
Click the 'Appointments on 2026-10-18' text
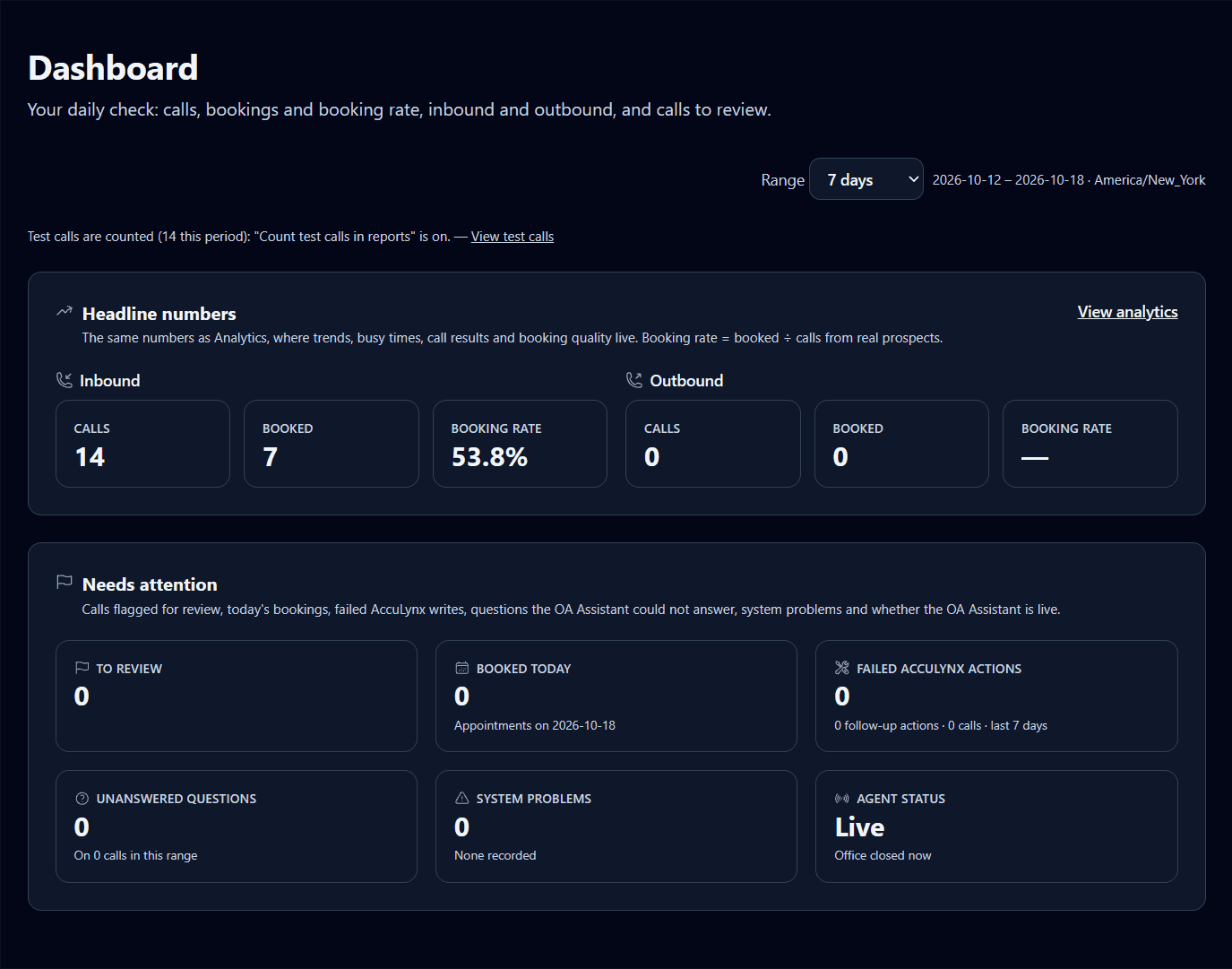point(535,725)
